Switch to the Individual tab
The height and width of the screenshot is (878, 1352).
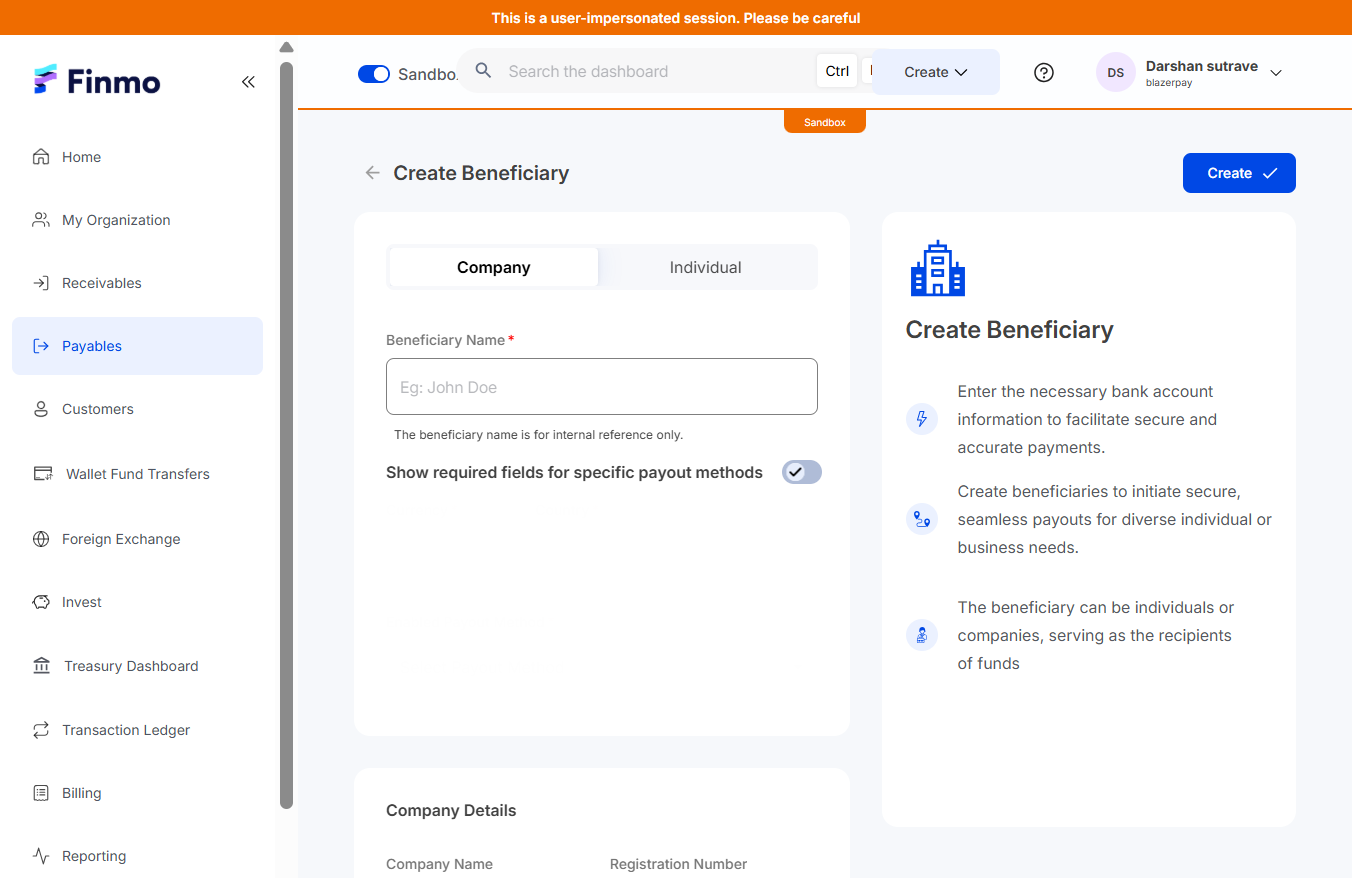[x=706, y=267]
